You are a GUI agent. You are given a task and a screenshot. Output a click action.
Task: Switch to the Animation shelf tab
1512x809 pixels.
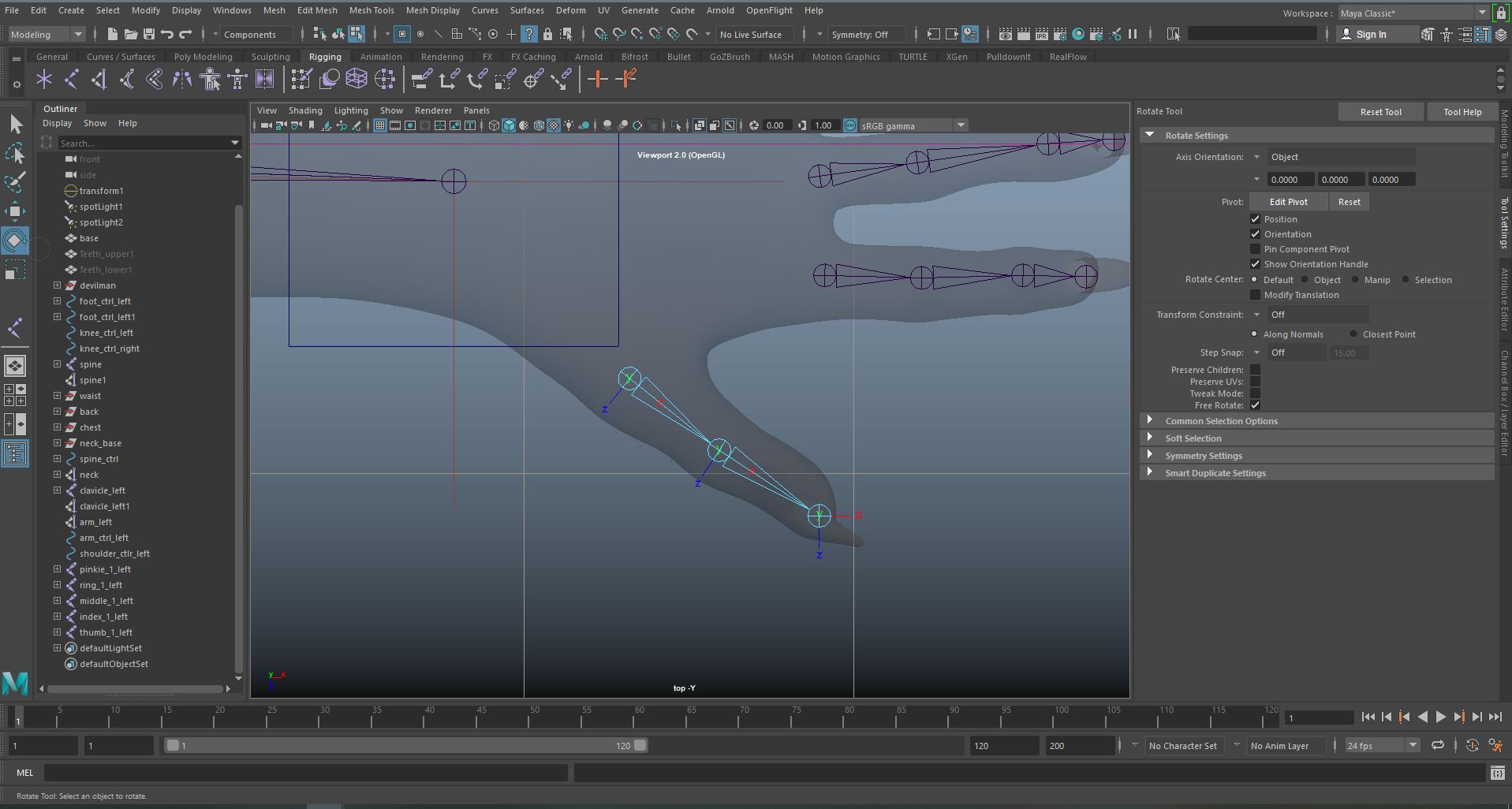pos(381,57)
